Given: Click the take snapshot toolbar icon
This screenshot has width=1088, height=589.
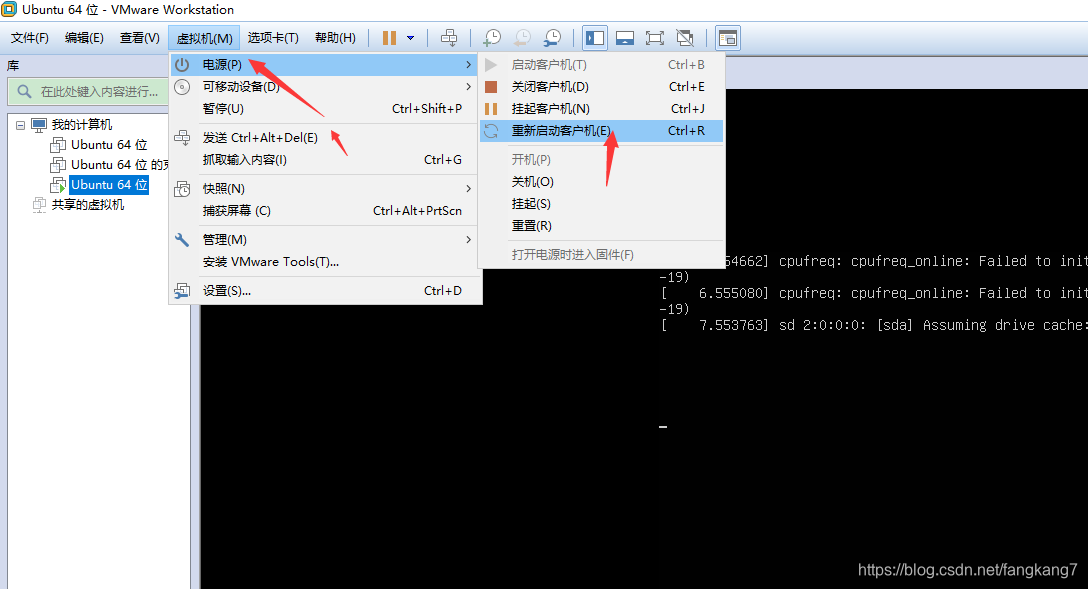Looking at the screenshot, I should point(492,37).
